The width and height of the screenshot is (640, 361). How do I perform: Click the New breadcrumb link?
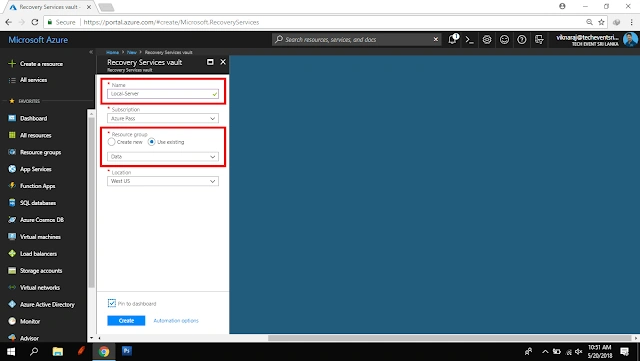(x=131, y=52)
